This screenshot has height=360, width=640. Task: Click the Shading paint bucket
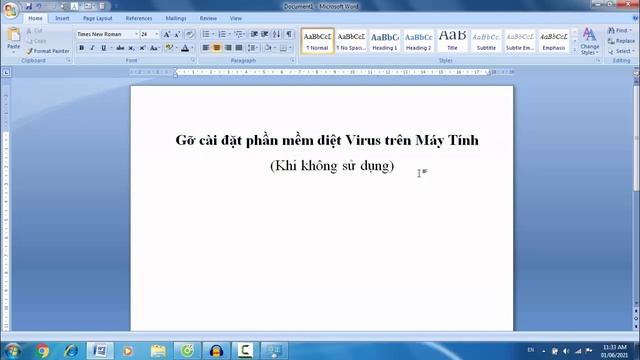268,48
